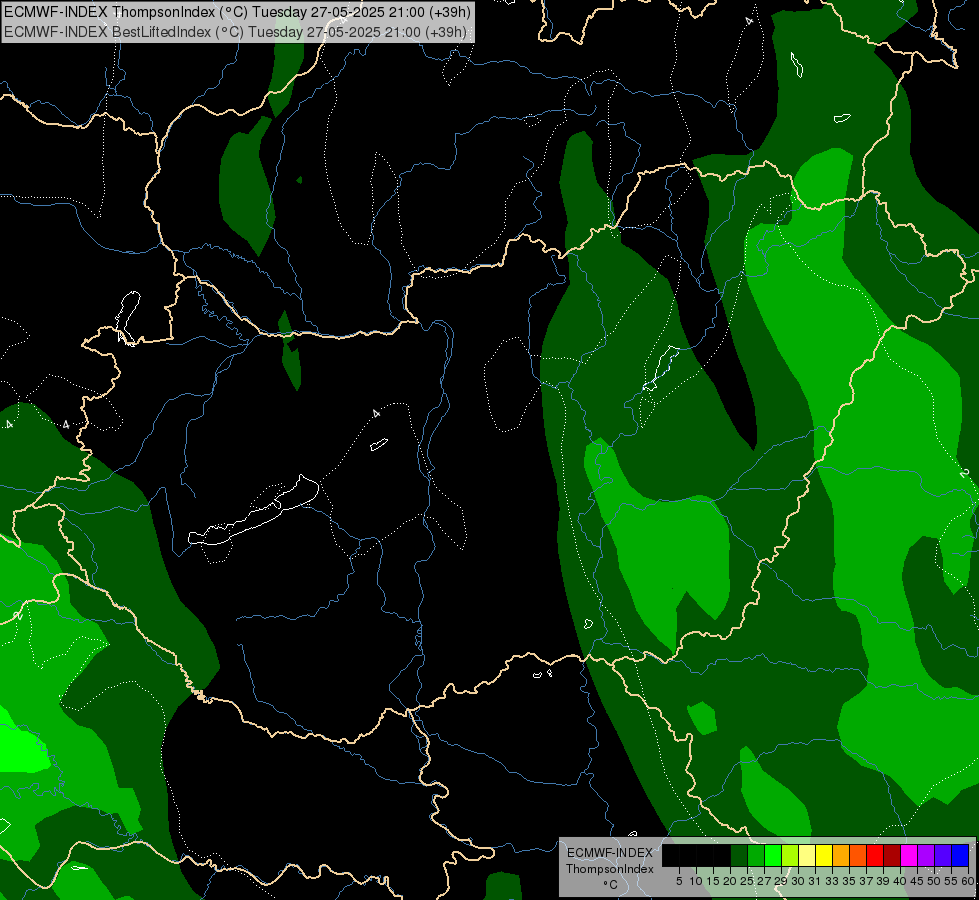Select the indigo 50–55 legend swatch
The height and width of the screenshot is (900, 979).
pyautogui.click(x=943, y=855)
